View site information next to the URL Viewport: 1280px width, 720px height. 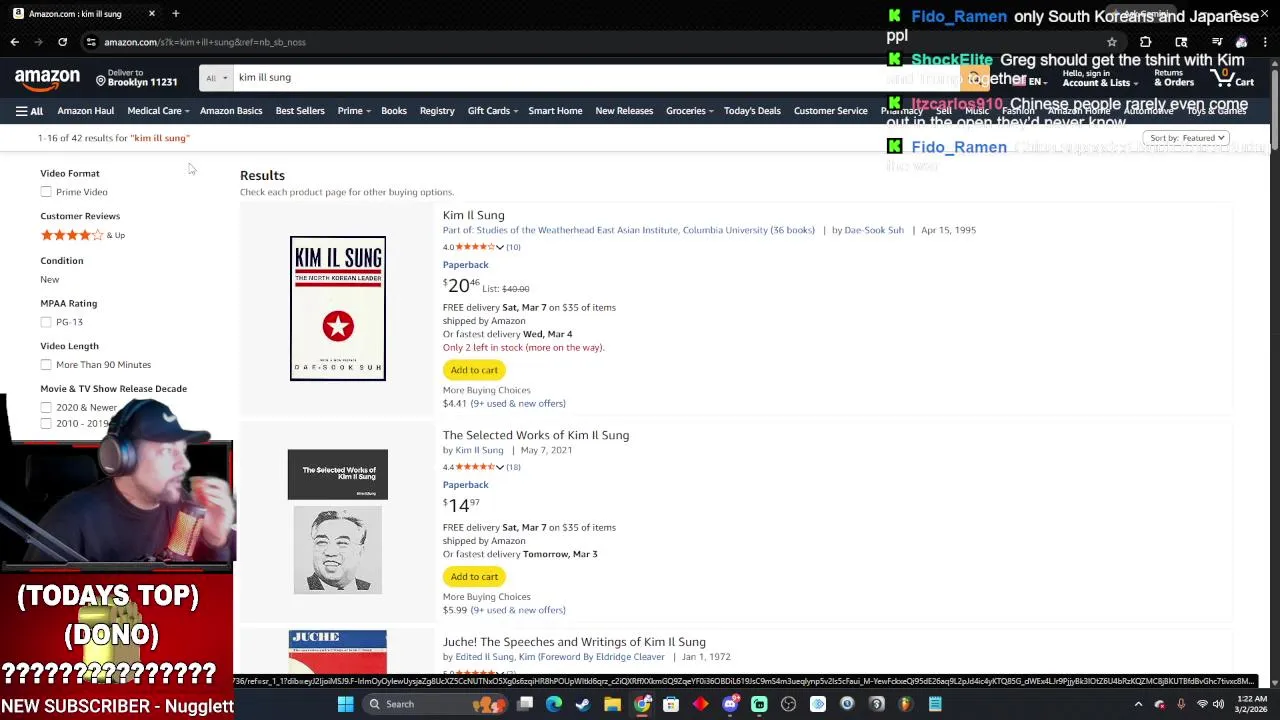pyautogui.click(x=91, y=42)
